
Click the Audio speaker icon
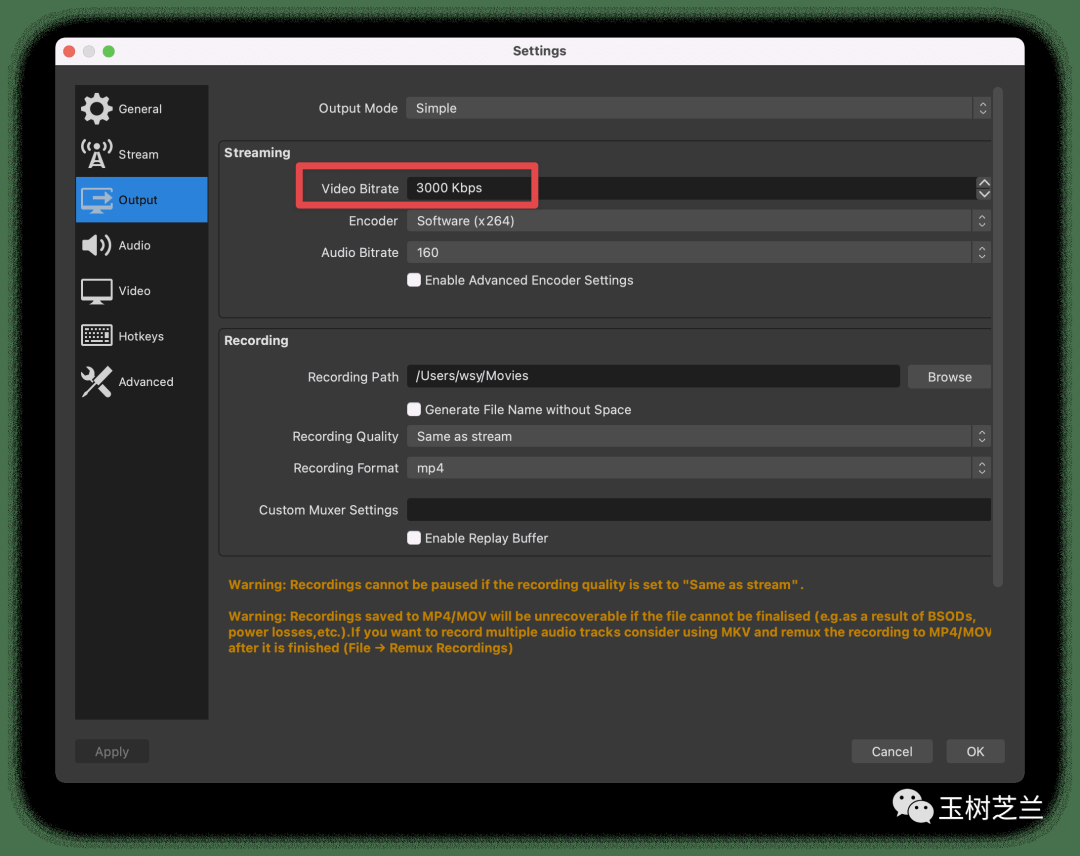pyautogui.click(x=97, y=245)
